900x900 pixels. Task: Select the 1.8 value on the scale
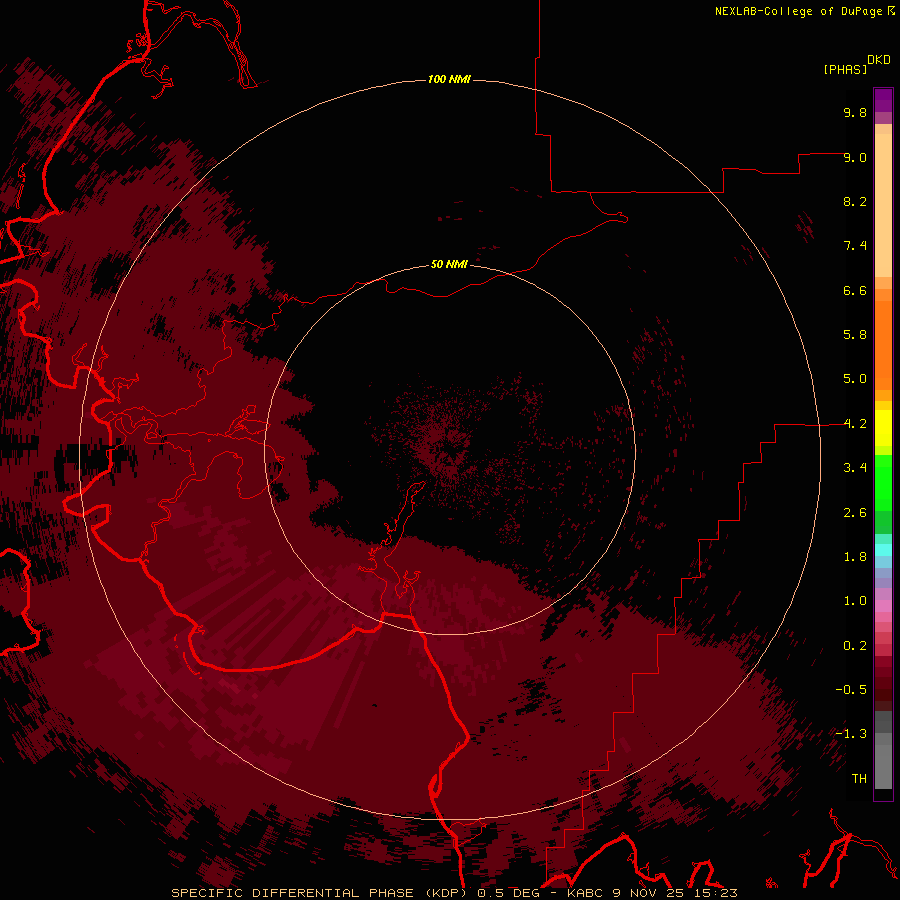[x=855, y=557]
